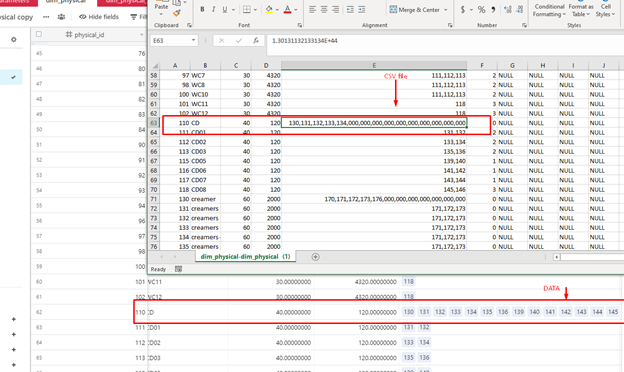This screenshot has width=624, height=372.
Task: Select cell E63 with long number list
Action: point(374,123)
